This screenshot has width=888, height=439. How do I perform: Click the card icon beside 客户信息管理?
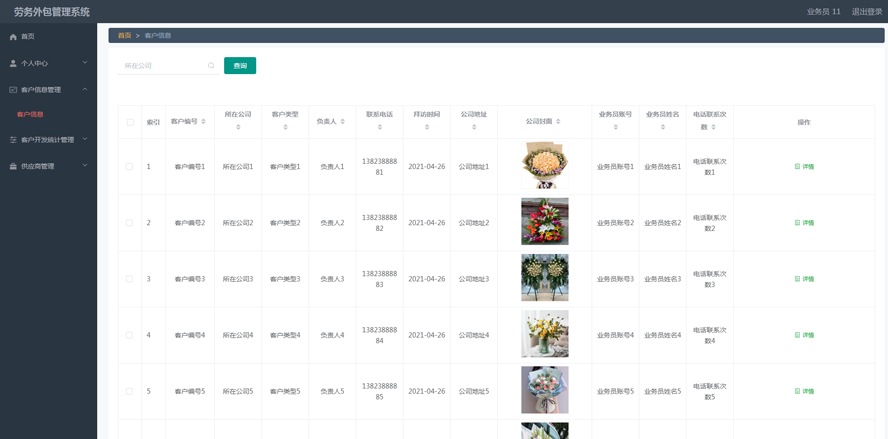13,89
